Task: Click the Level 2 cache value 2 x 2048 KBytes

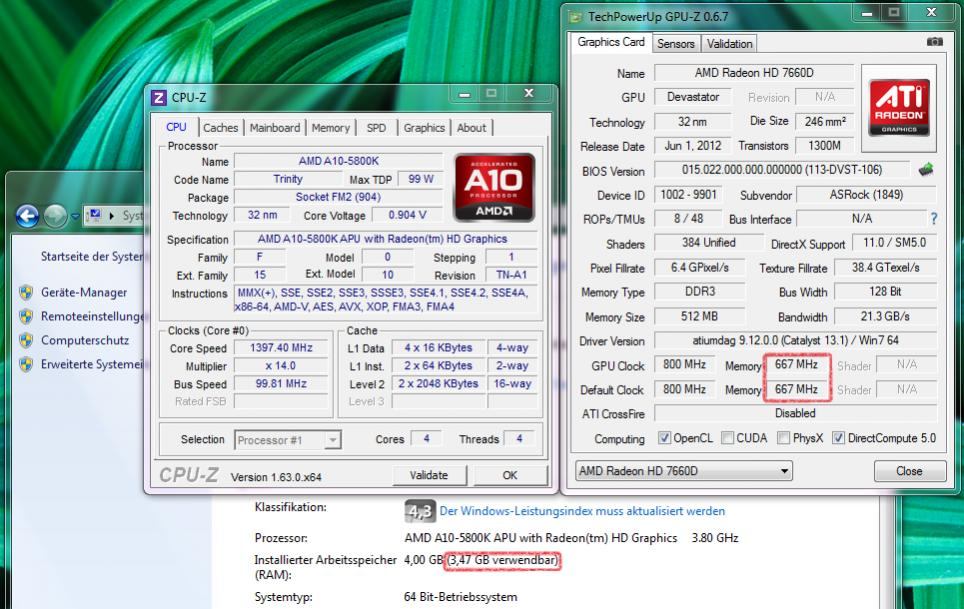Action: pos(438,383)
